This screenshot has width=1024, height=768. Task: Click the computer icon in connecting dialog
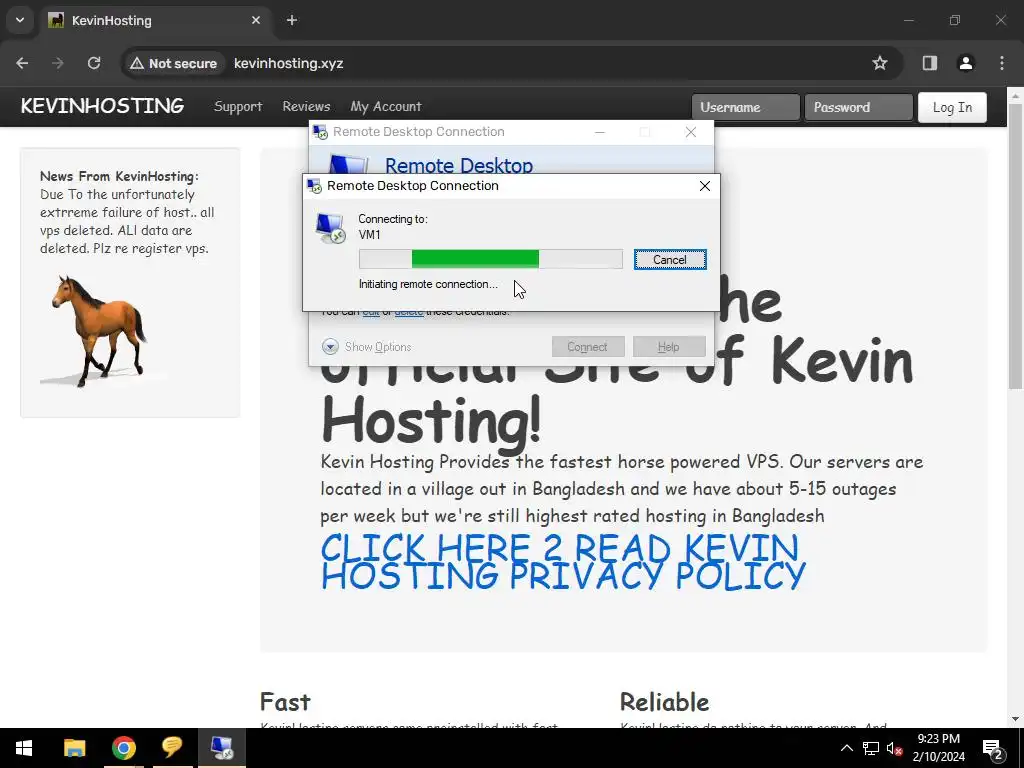(330, 229)
